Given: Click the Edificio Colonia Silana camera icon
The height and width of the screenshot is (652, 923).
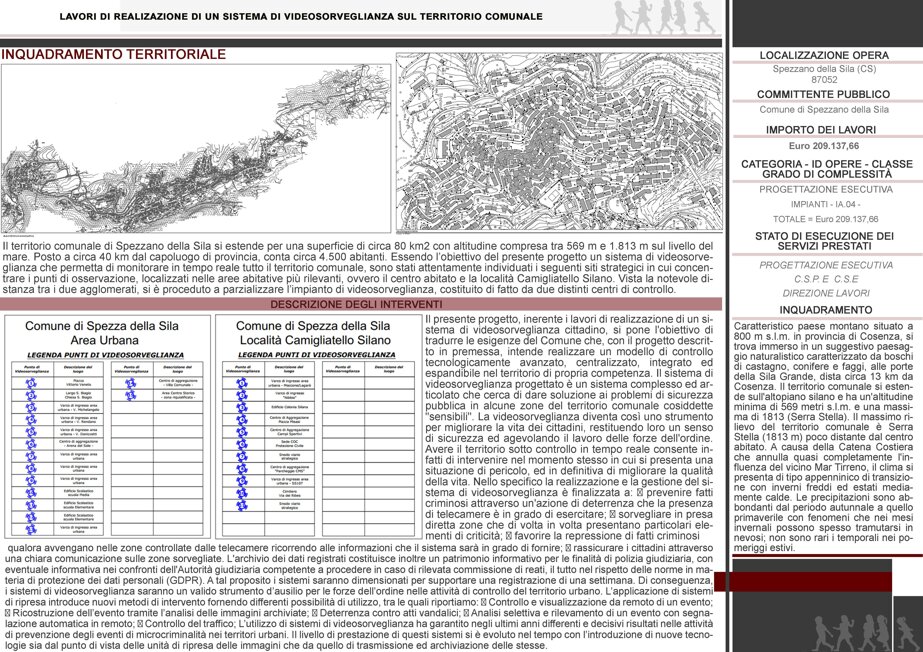Looking at the screenshot, I should click(241, 407).
